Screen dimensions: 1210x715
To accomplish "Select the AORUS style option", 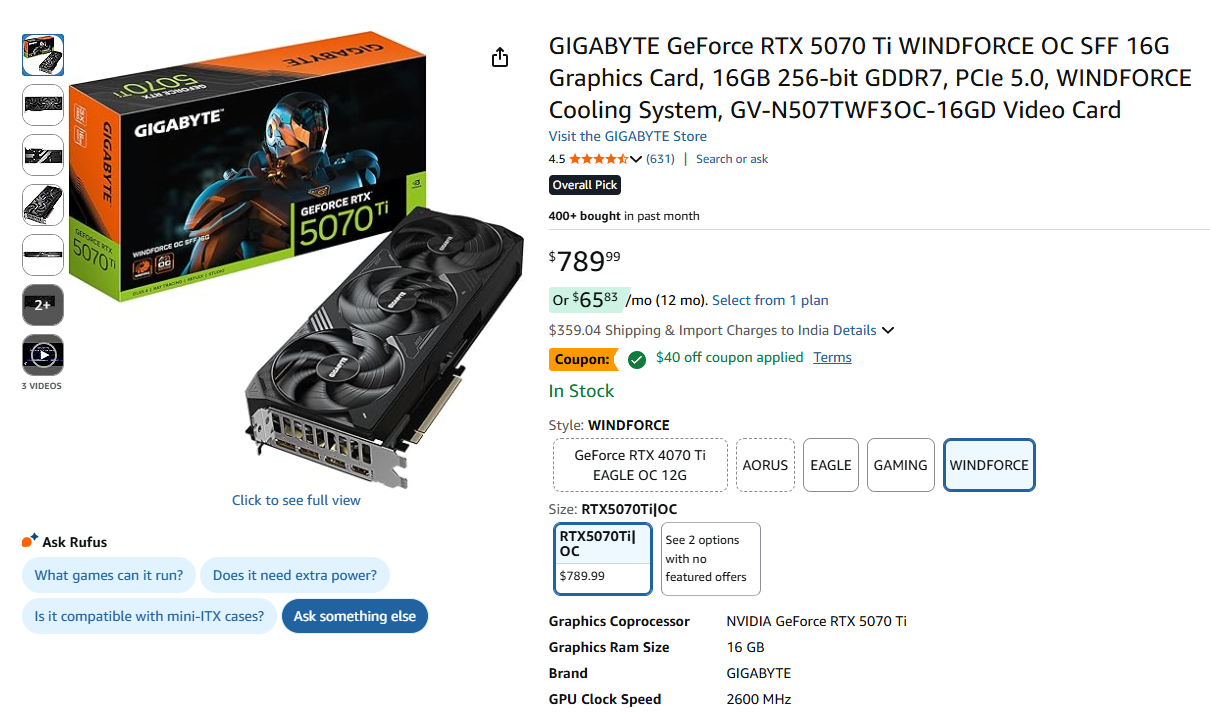I will pyautogui.click(x=765, y=464).
